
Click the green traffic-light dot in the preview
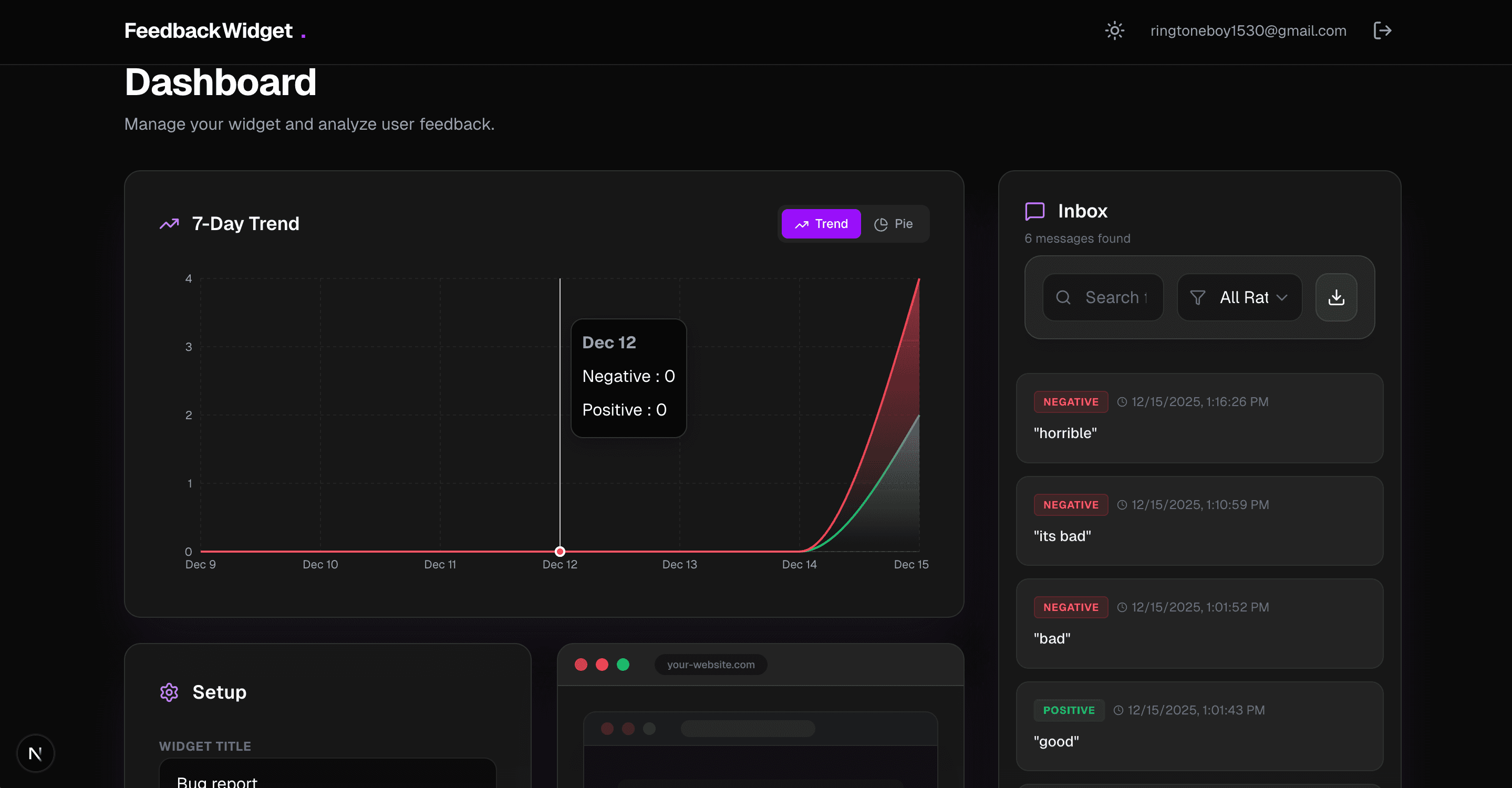click(x=622, y=664)
